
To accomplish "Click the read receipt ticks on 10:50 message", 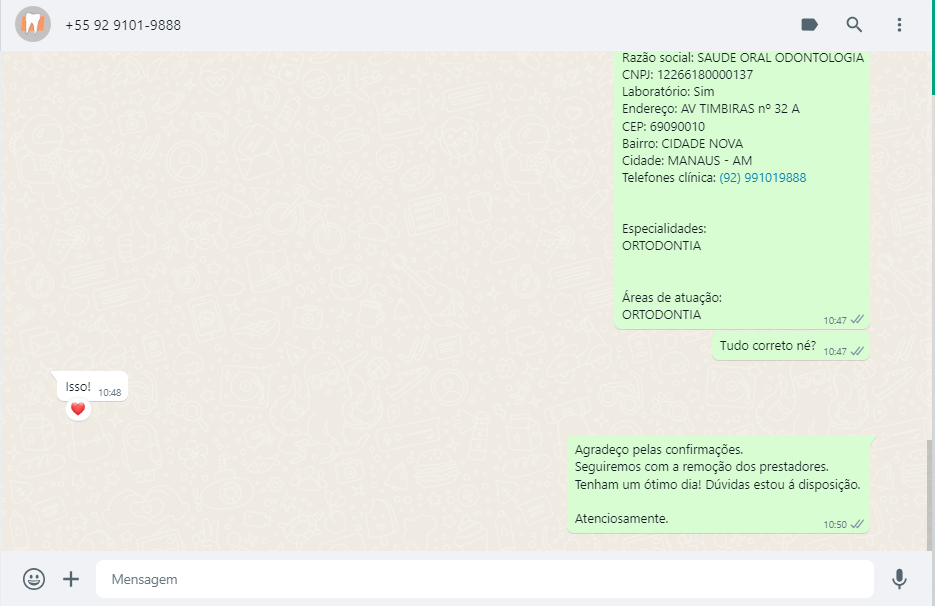I will (857, 524).
